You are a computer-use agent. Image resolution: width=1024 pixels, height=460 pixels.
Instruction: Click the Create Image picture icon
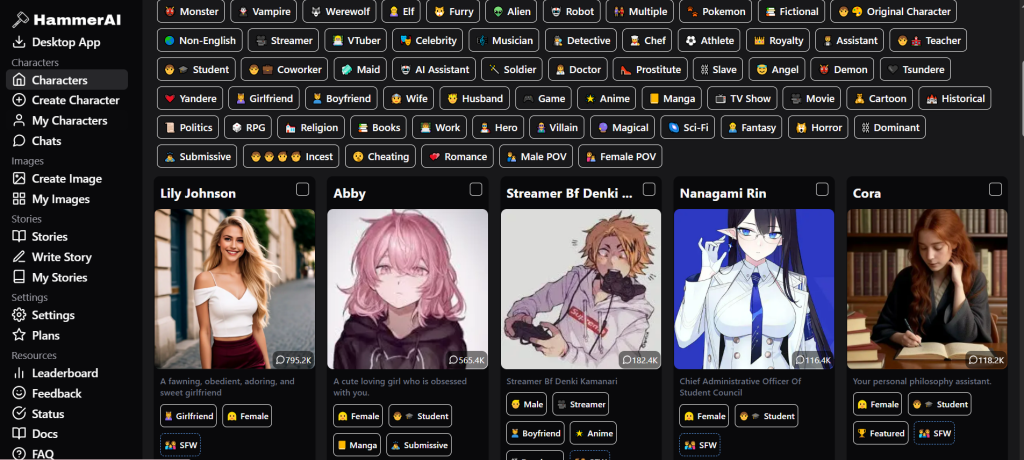point(20,178)
